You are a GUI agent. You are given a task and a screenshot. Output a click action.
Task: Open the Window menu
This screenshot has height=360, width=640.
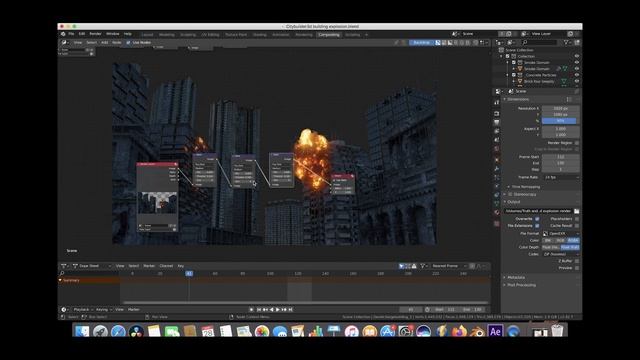(113, 34)
